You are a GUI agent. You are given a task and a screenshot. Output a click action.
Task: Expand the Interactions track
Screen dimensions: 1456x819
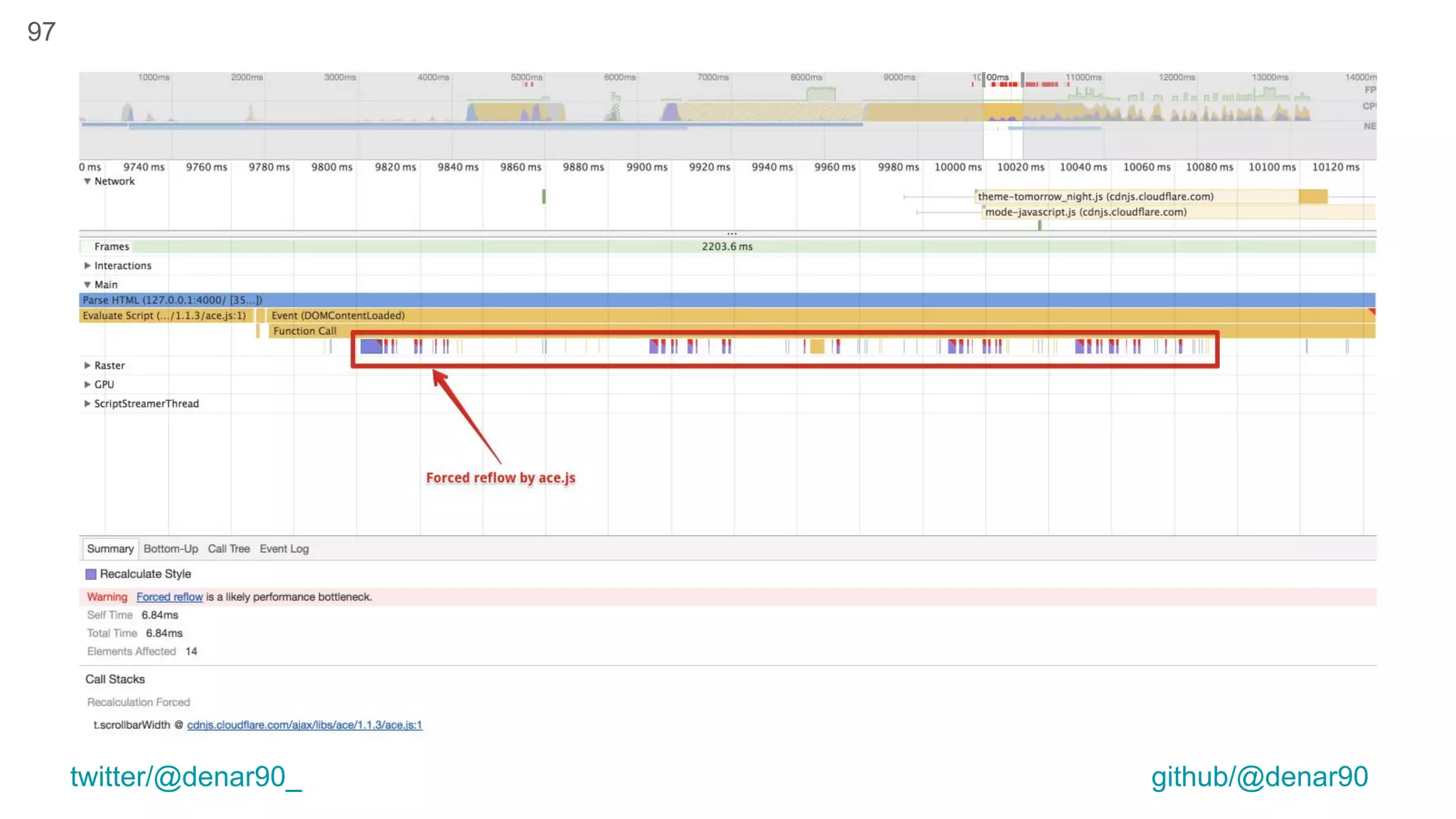tap(87, 266)
